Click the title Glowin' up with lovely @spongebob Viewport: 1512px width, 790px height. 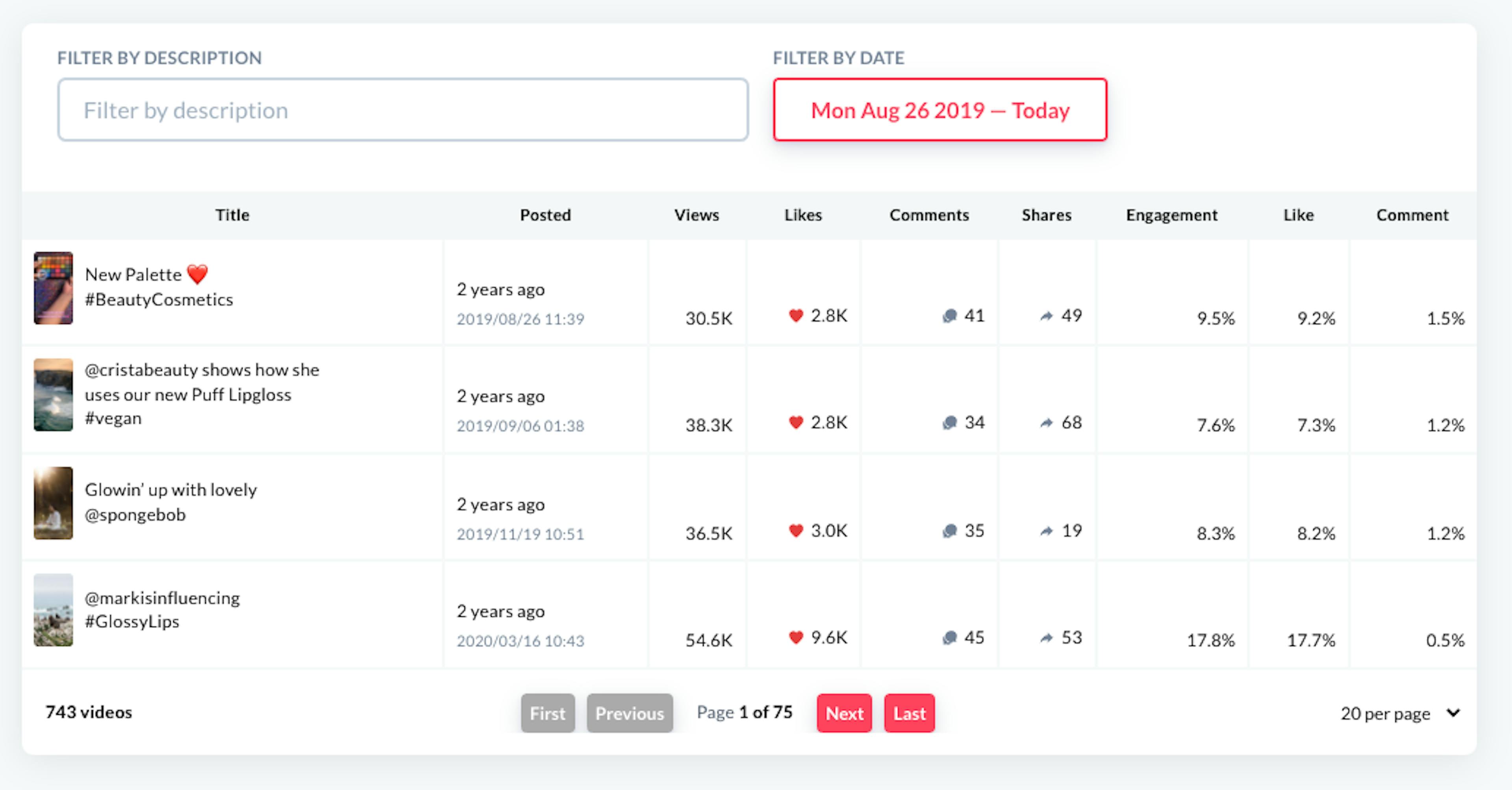click(171, 502)
